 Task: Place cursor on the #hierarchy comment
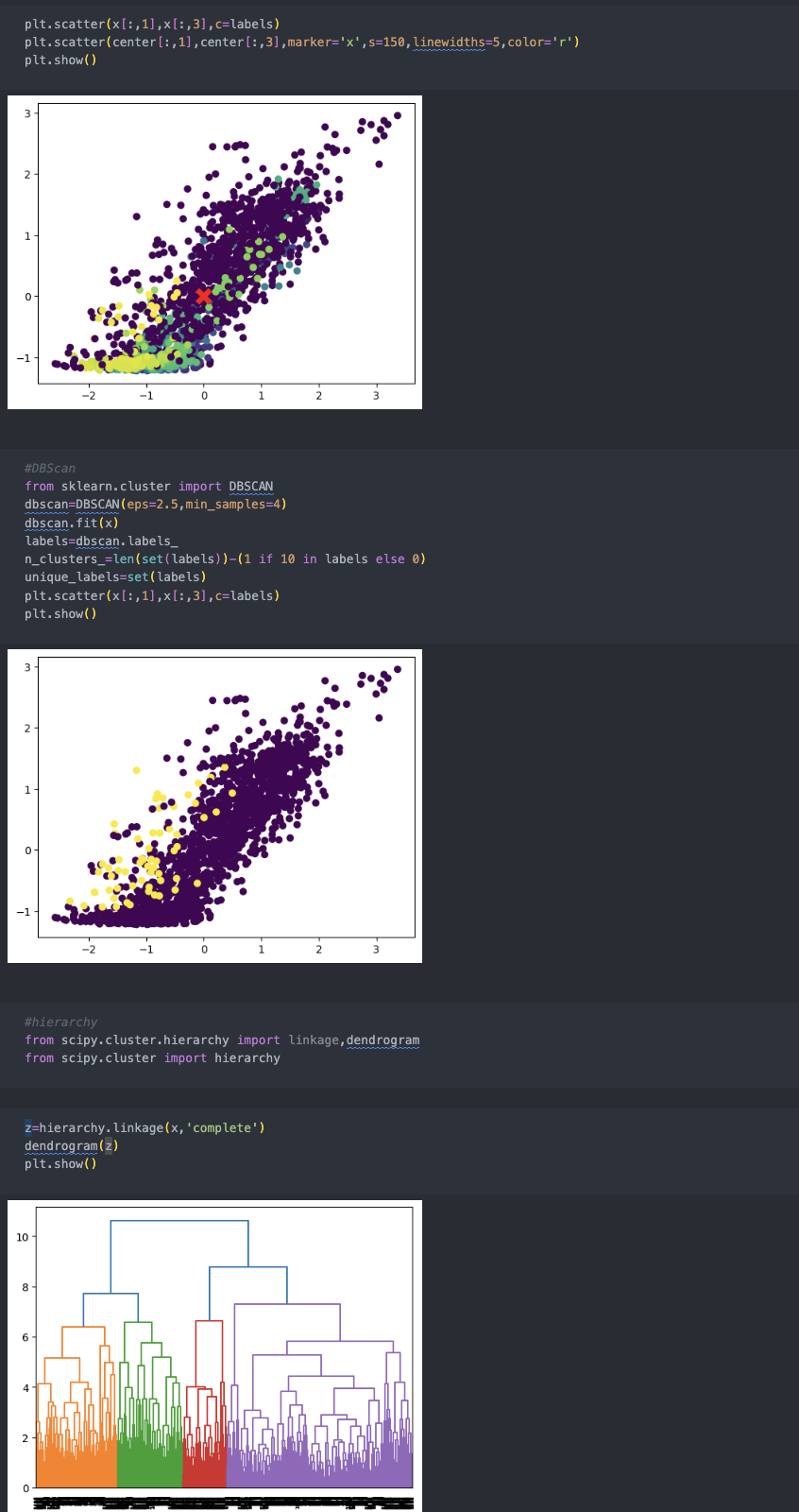[60, 1022]
